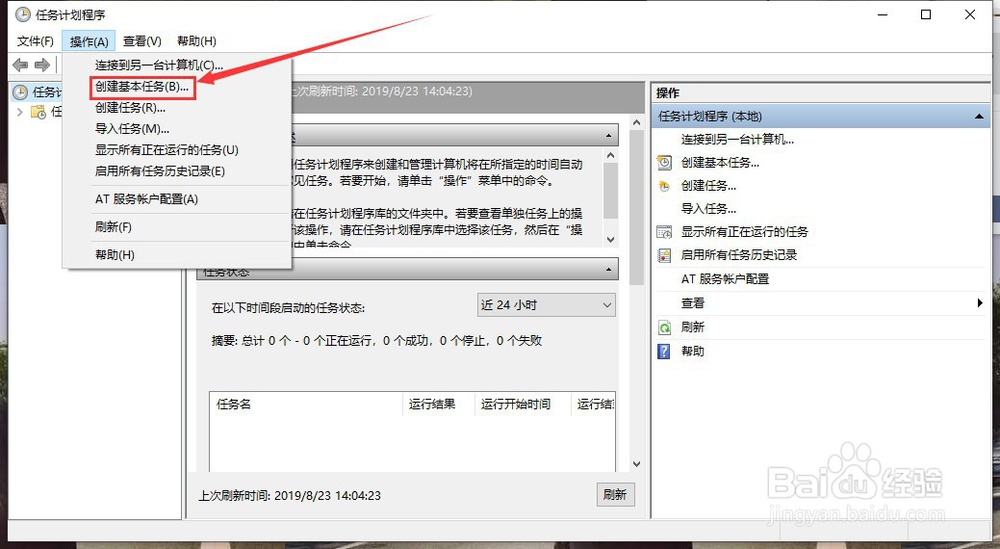Click bottom text 上次刷新时间: 2019/8/23 14:04:23

click(x=290, y=495)
